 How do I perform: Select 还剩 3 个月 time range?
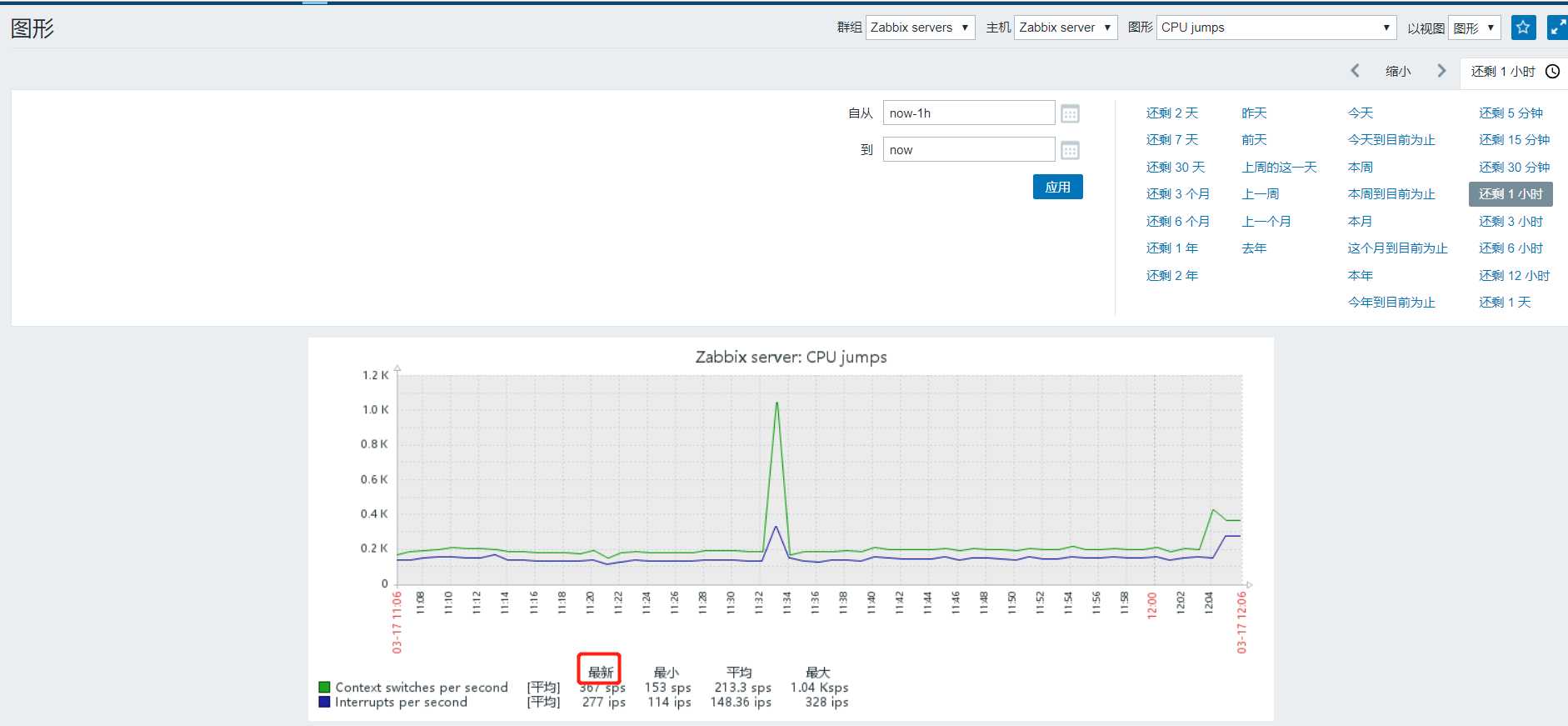pyautogui.click(x=1178, y=194)
